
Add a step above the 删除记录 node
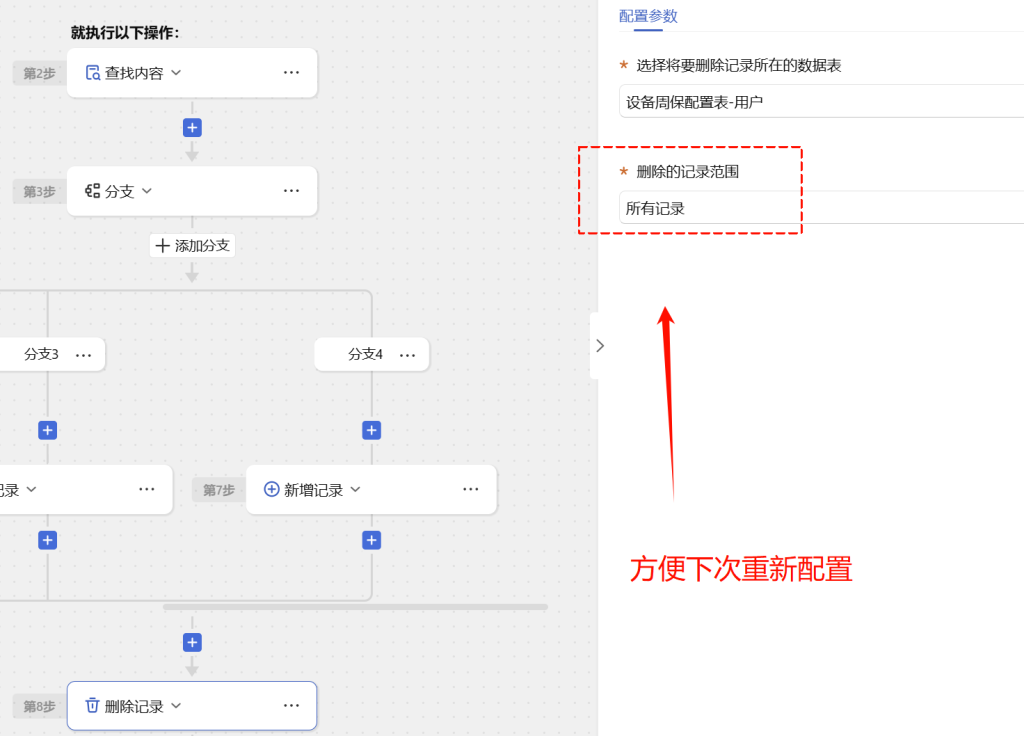pos(192,643)
